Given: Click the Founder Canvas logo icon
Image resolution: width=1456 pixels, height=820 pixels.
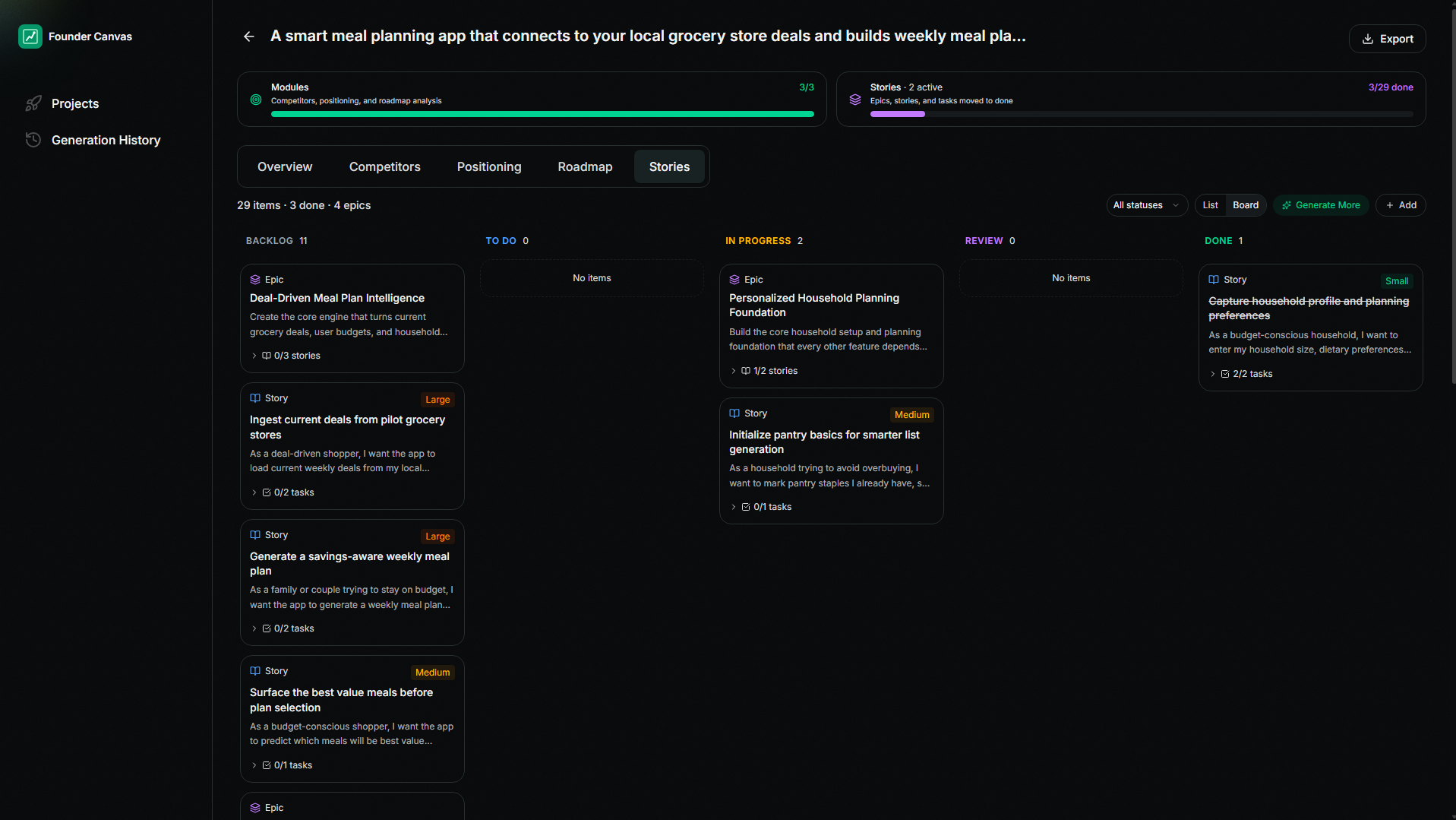Looking at the screenshot, I should (30, 36).
